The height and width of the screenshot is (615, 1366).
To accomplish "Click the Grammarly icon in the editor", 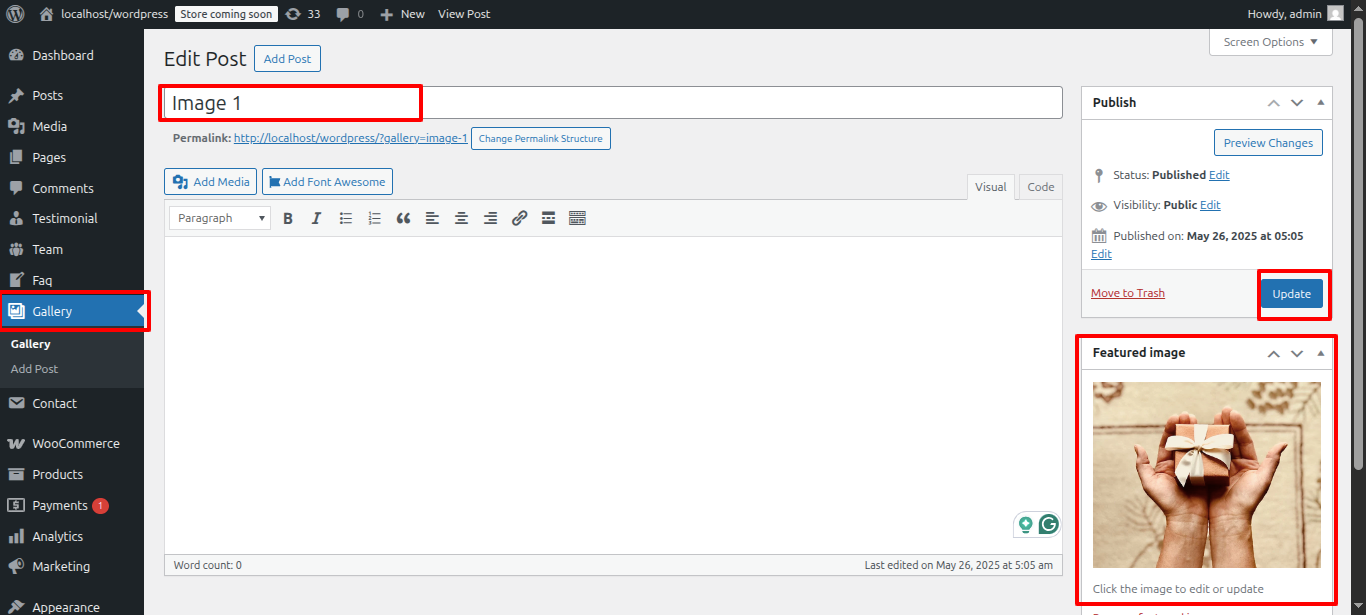I will click(x=1048, y=524).
